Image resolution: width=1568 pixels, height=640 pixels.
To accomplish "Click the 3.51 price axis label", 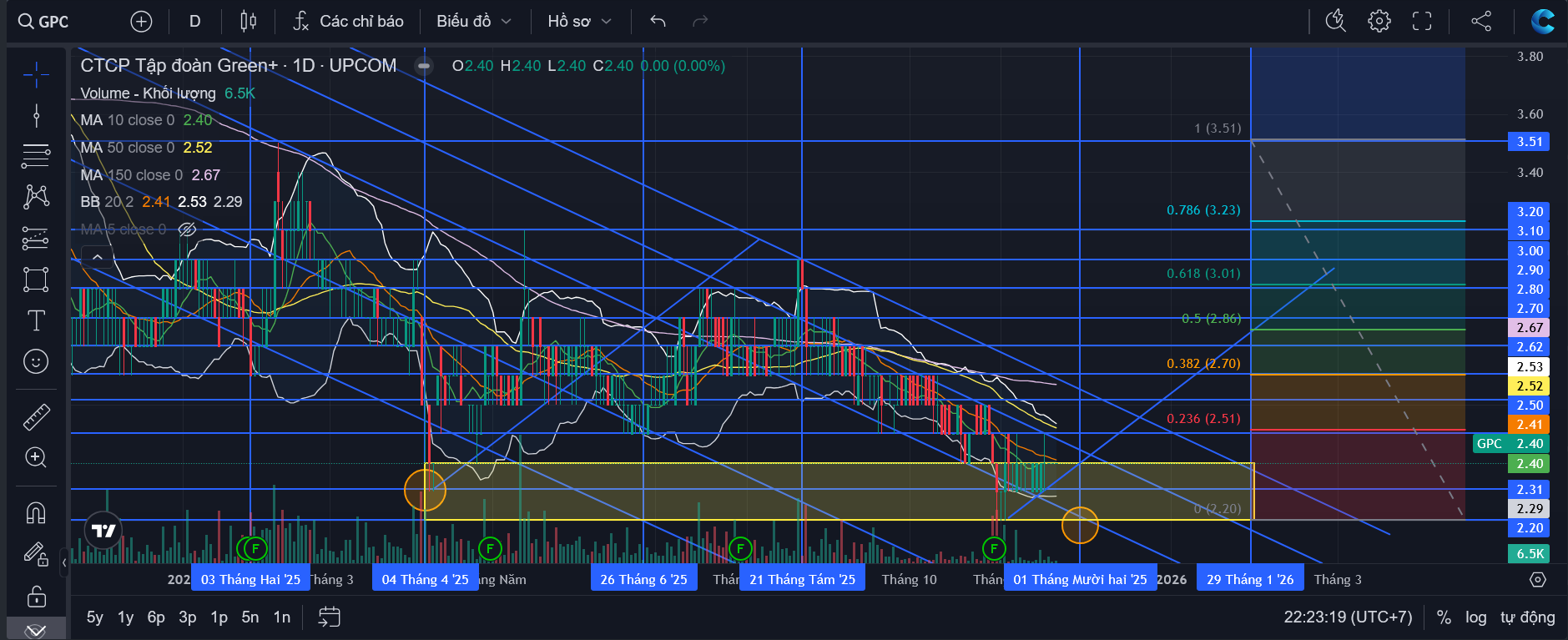I will [x=1529, y=142].
